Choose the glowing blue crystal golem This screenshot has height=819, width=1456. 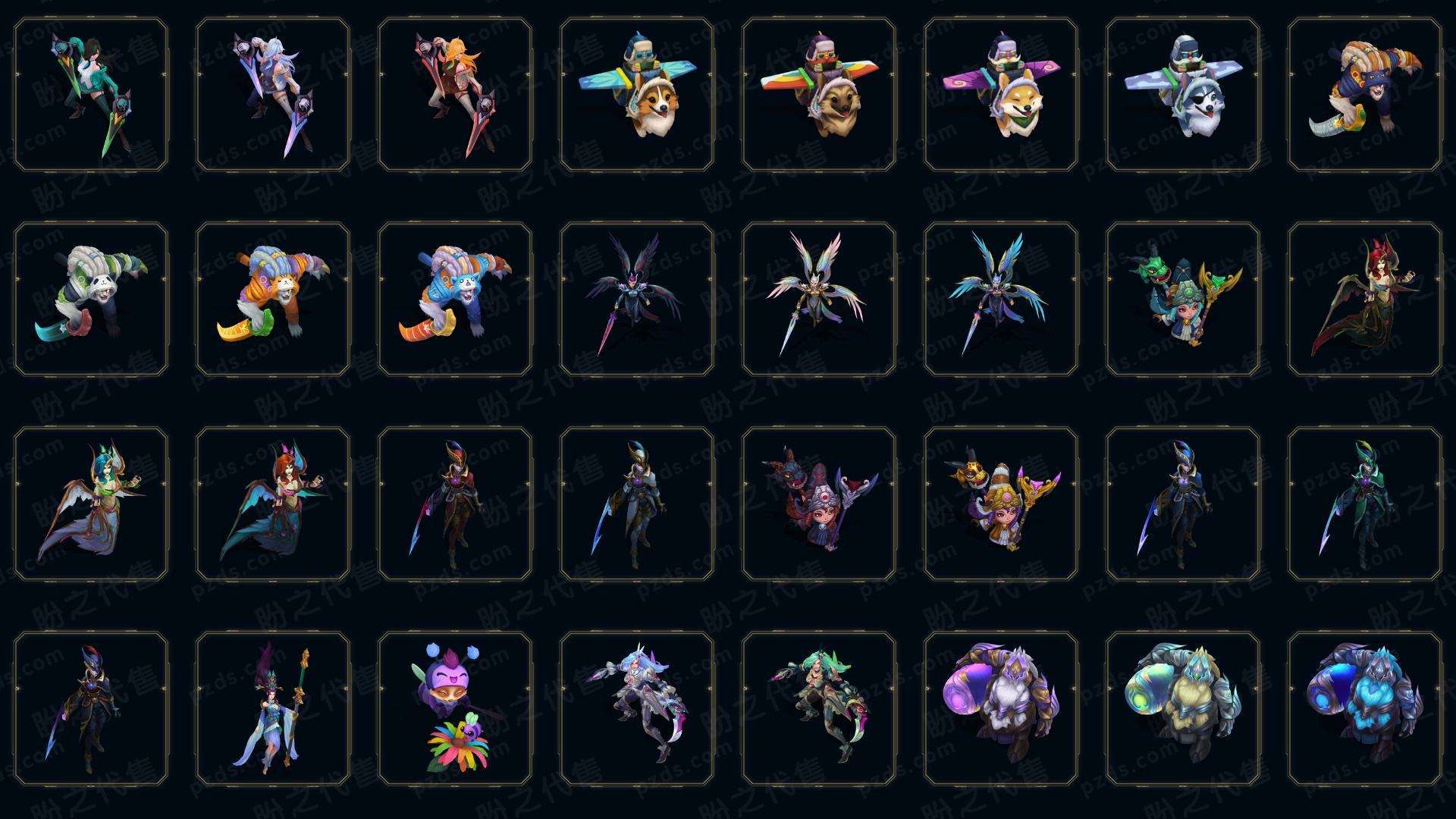(x=1364, y=708)
